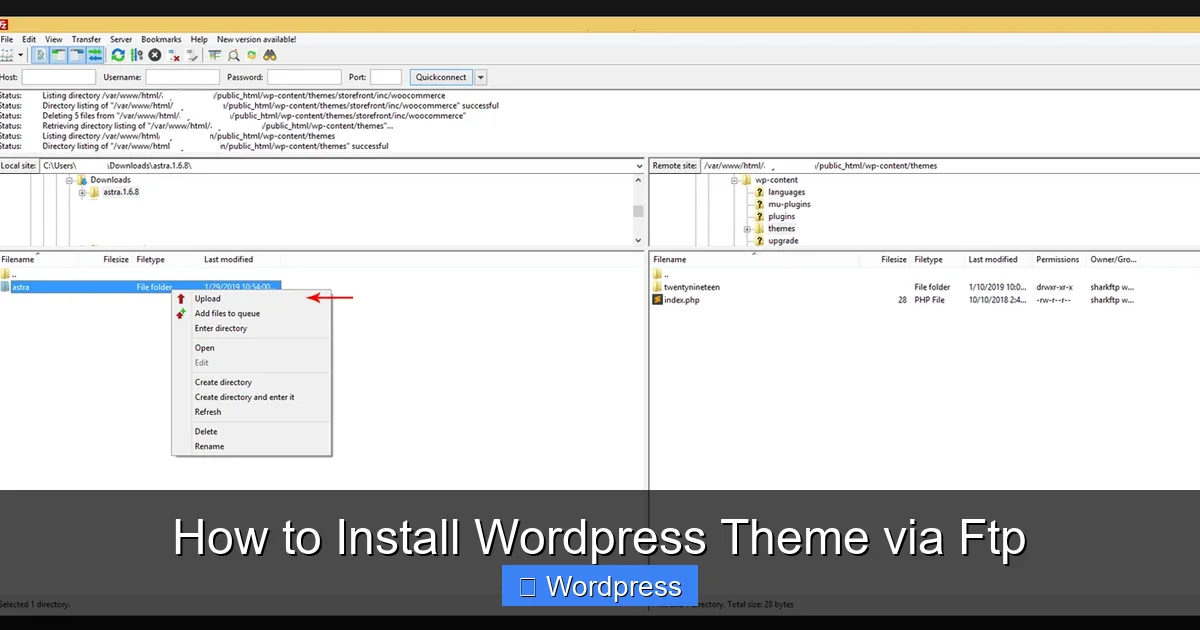Image resolution: width=1200 pixels, height=630 pixels.
Task: Click the Quickconnect button
Action: (x=441, y=77)
